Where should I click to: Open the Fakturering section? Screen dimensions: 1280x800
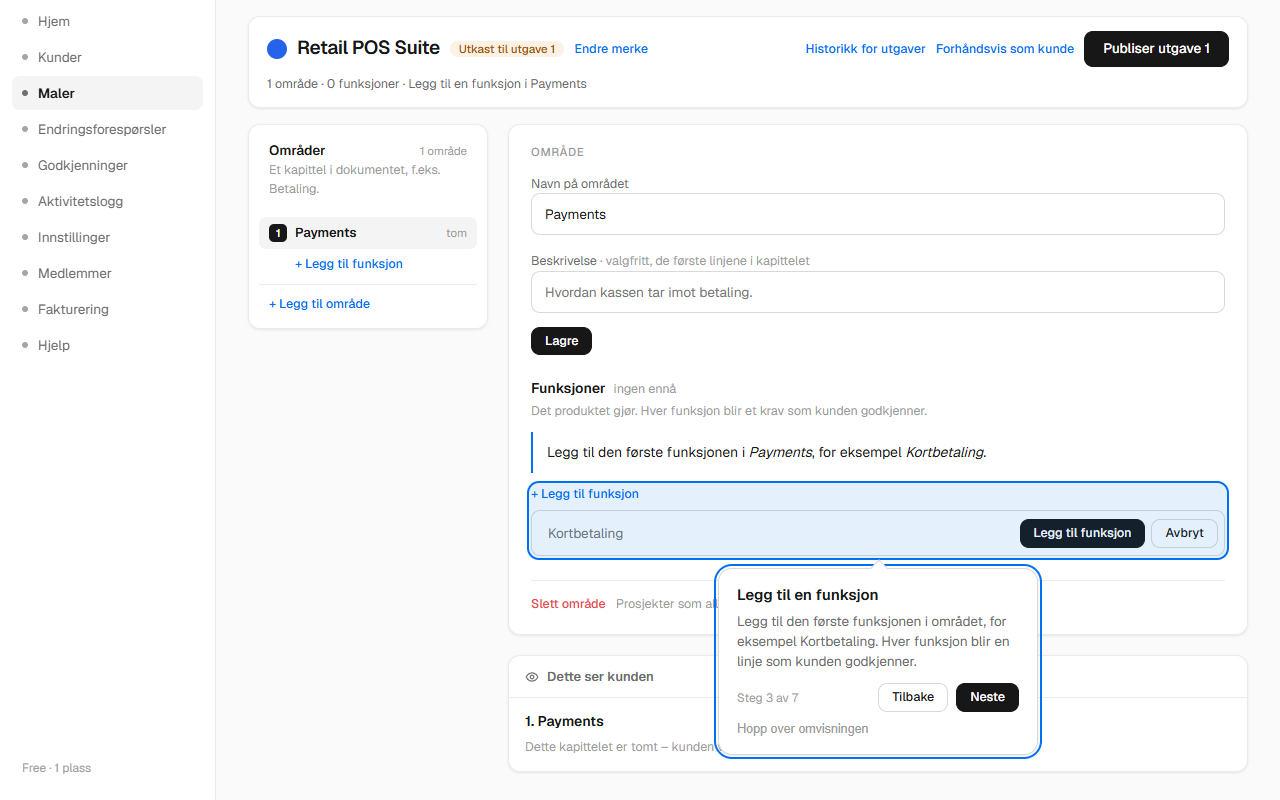(108, 309)
